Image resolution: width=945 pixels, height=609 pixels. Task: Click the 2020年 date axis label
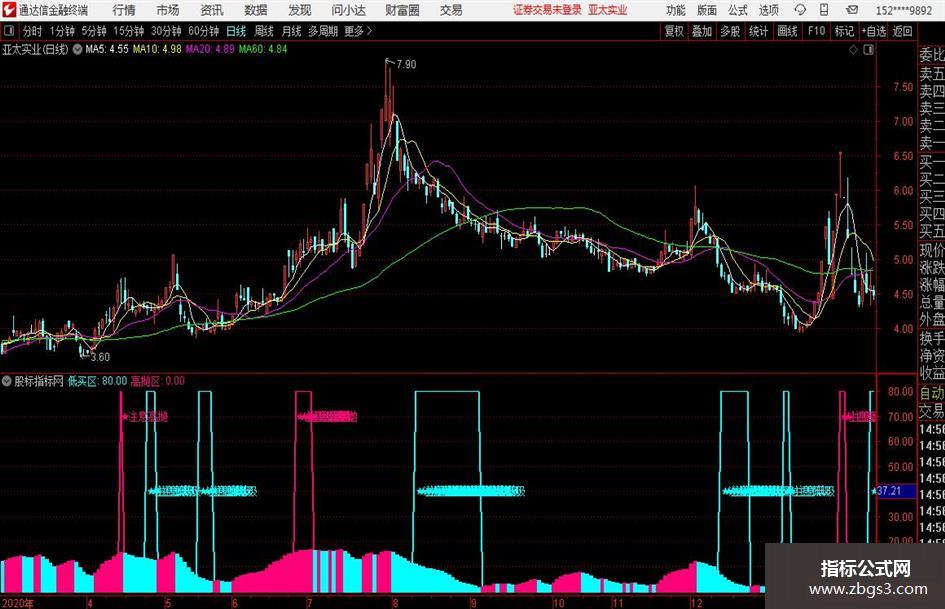coord(17,603)
